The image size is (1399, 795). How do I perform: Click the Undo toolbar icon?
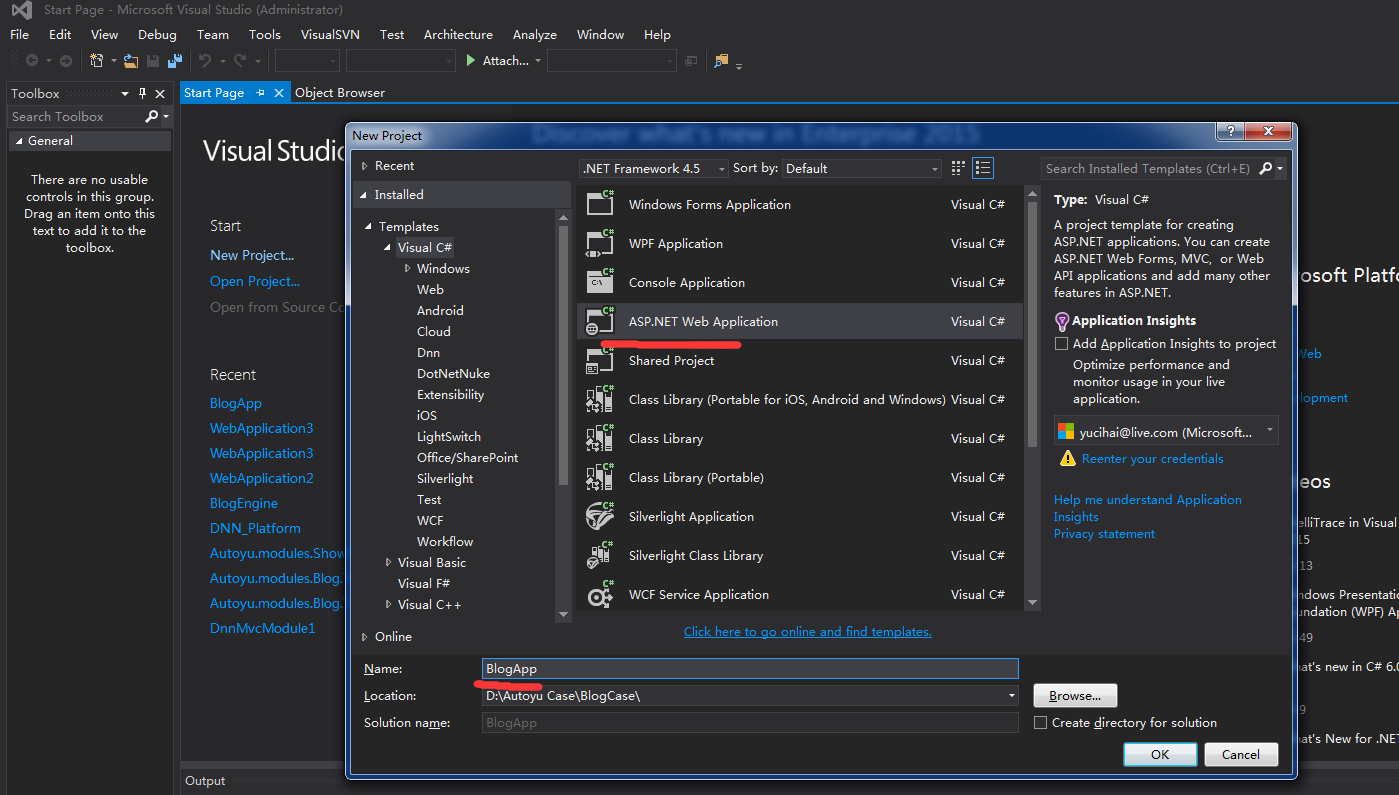pyautogui.click(x=204, y=61)
